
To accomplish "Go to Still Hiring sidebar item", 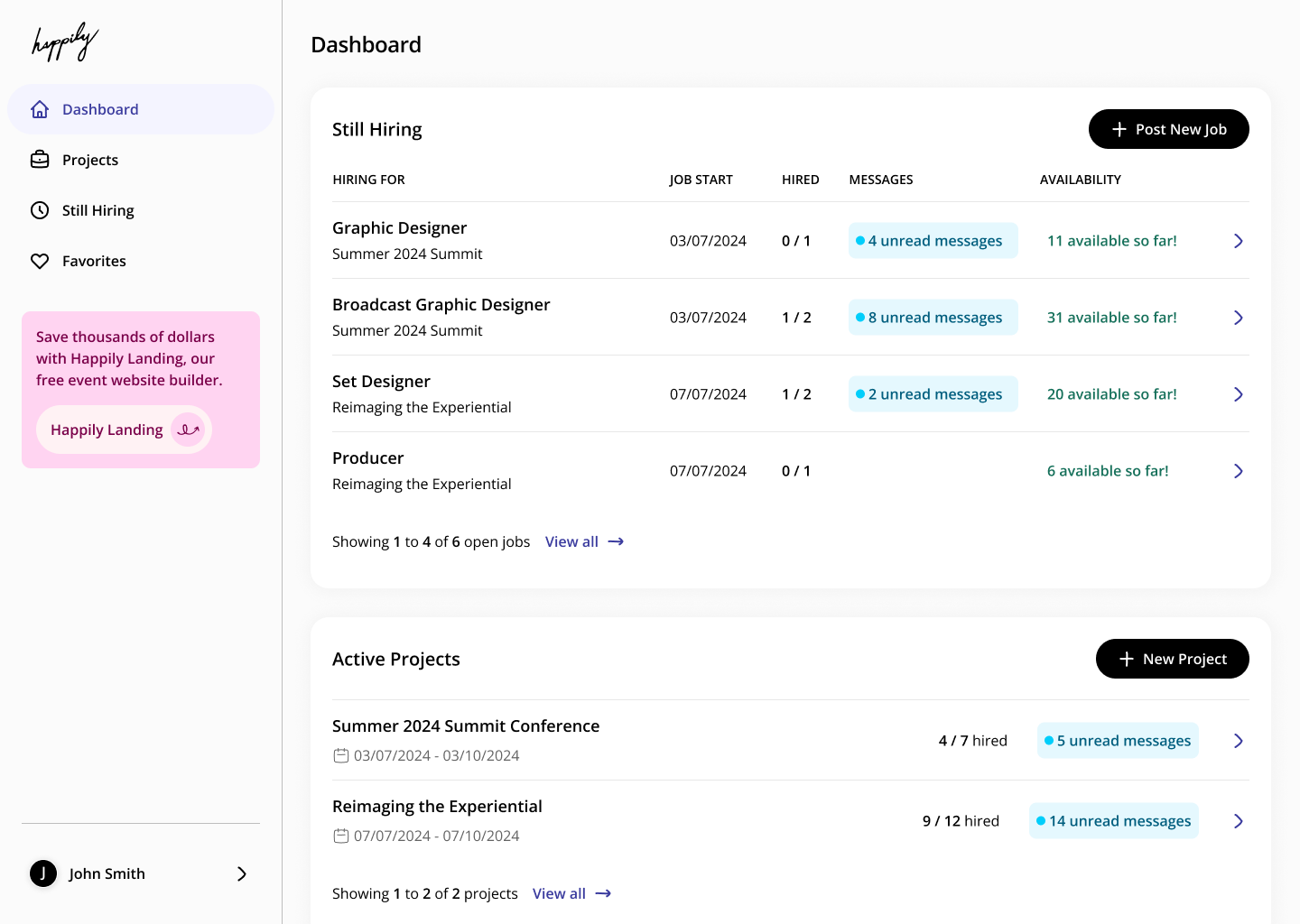I will tap(97, 210).
